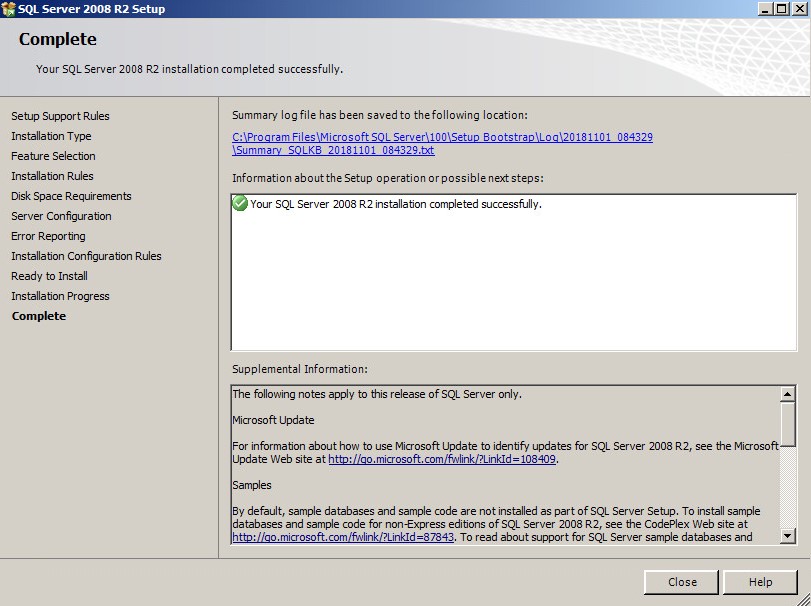Select the Installation Progress step

(x=61, y=296)
